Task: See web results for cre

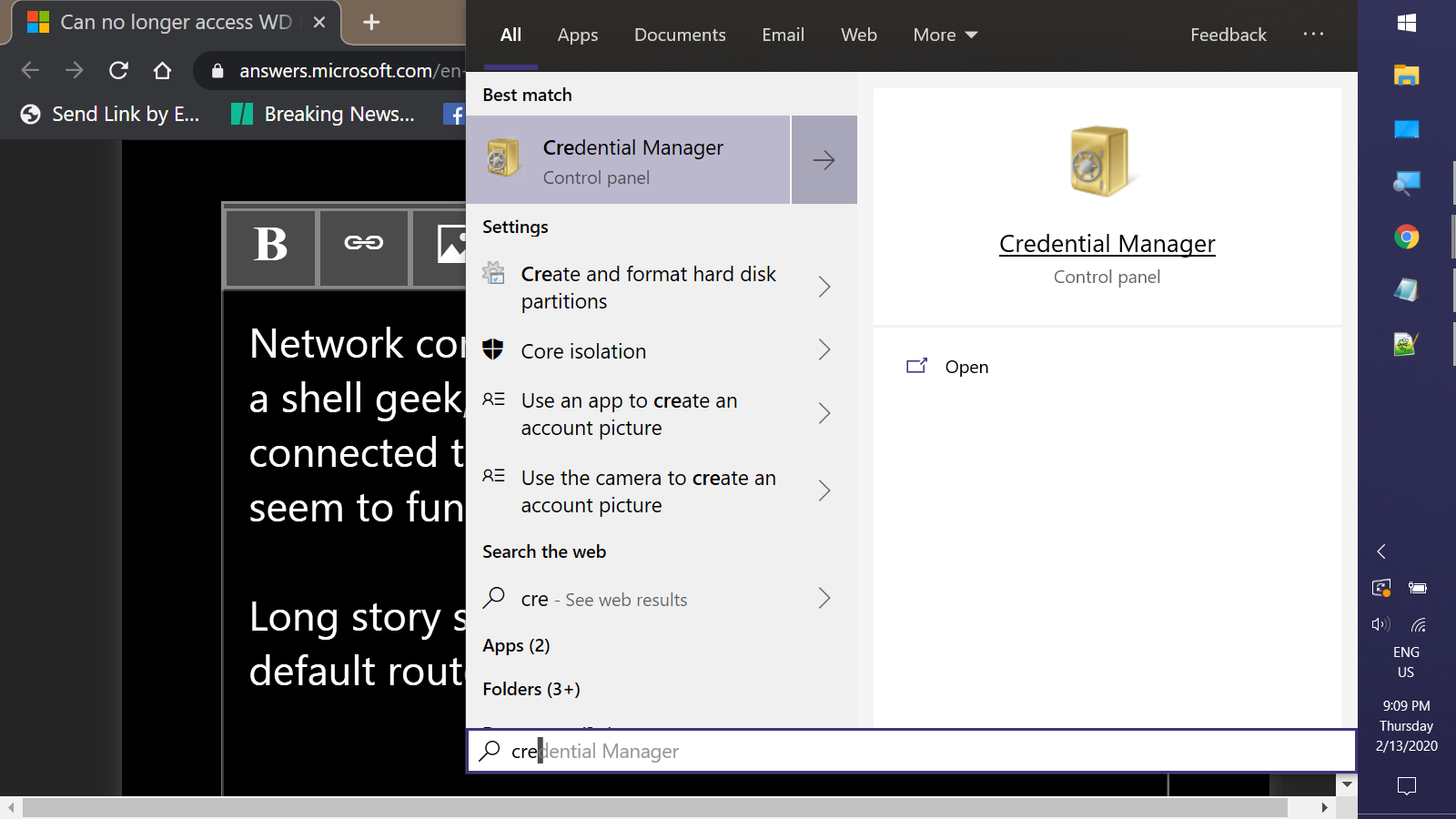Action: (x=603, y=599)
